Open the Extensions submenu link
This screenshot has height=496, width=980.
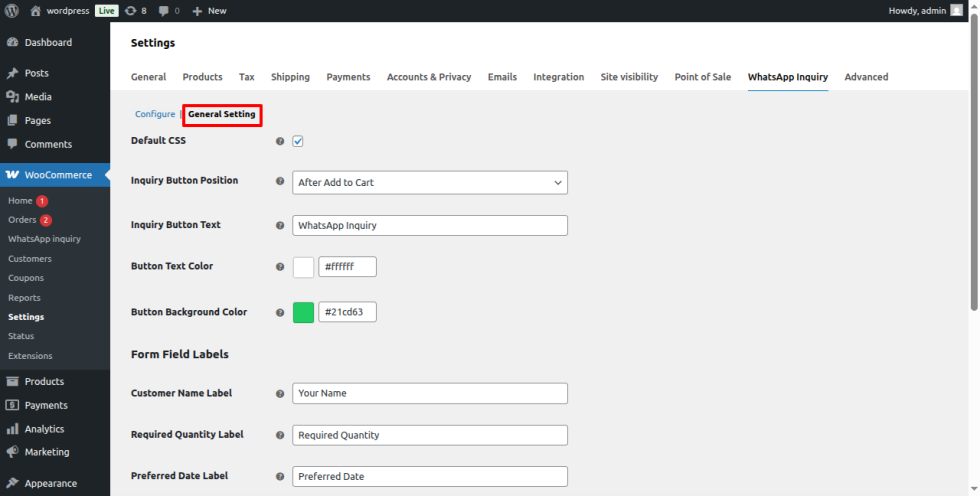coord(31,356)
